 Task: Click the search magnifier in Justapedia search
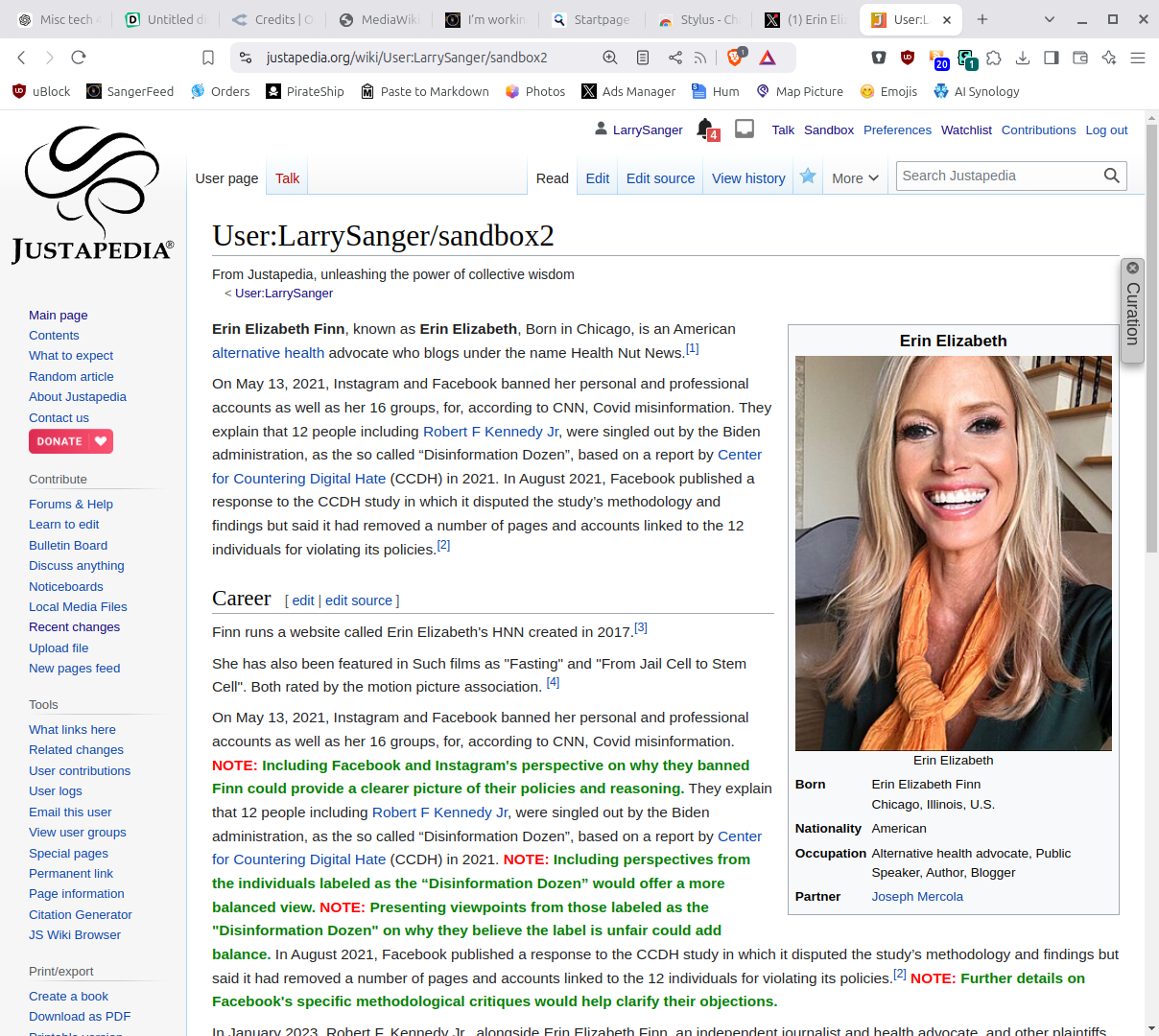(1111, 176)
